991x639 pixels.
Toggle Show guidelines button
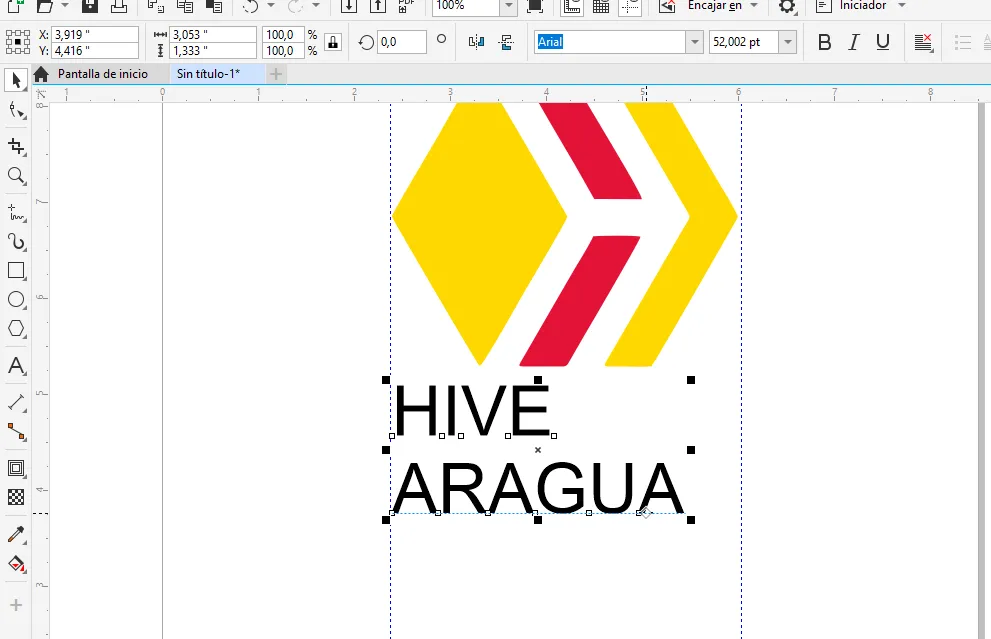coord(630,6)
